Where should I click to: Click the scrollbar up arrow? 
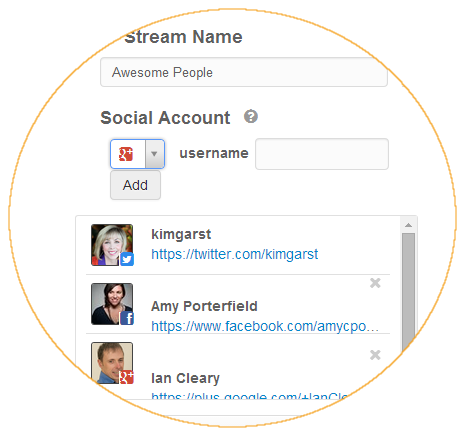tap(409, 225)
